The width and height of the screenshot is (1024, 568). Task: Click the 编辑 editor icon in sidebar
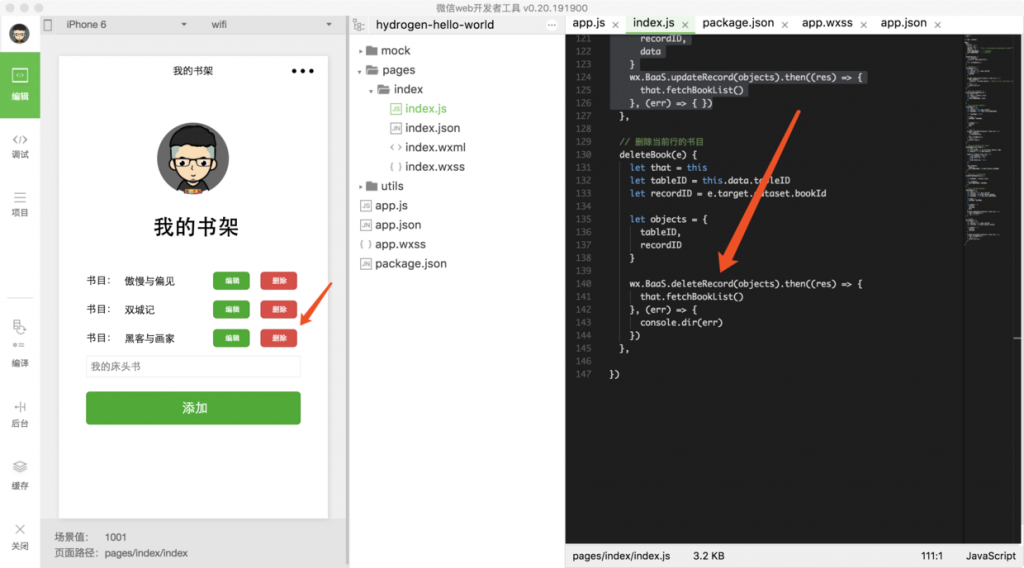tap(20, 84)
